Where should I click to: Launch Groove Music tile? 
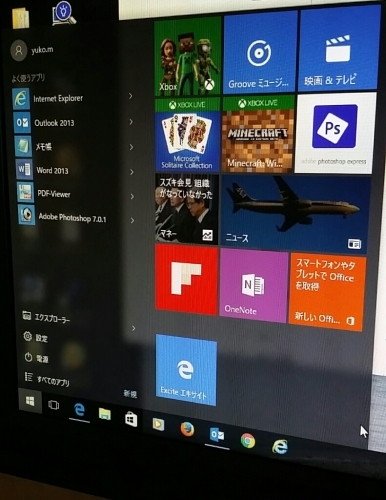(x=260, y=52)
